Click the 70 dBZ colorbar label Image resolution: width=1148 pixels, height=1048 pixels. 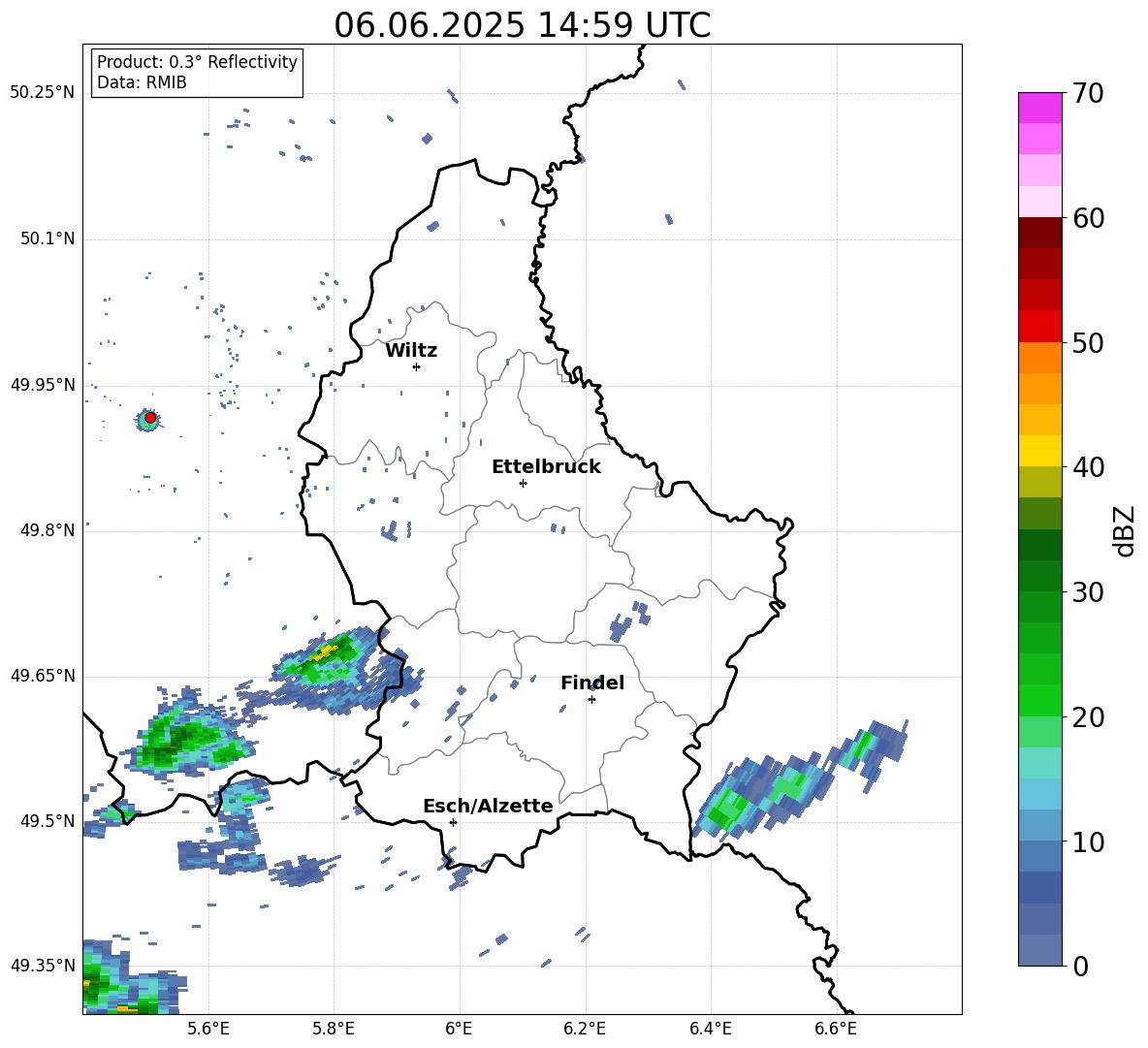point(1088,94)
